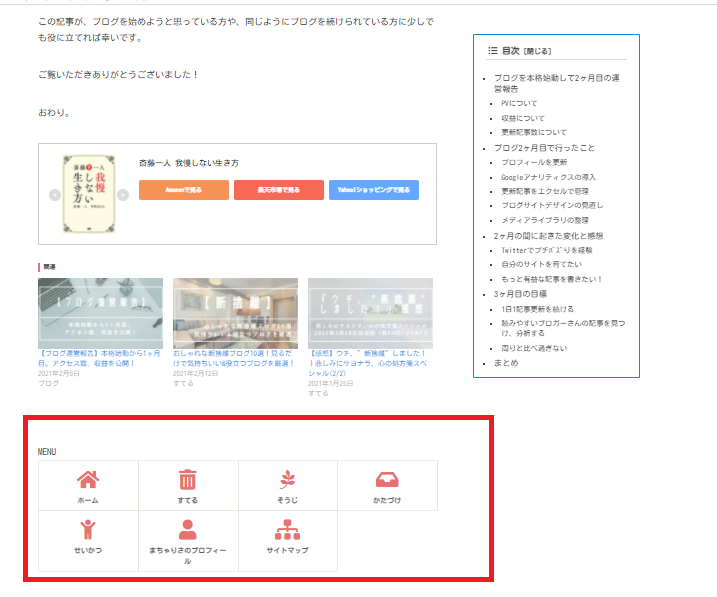Click the ブログ category under first related post
Viewport: 717px width, 597px height.
coord(48,384)
